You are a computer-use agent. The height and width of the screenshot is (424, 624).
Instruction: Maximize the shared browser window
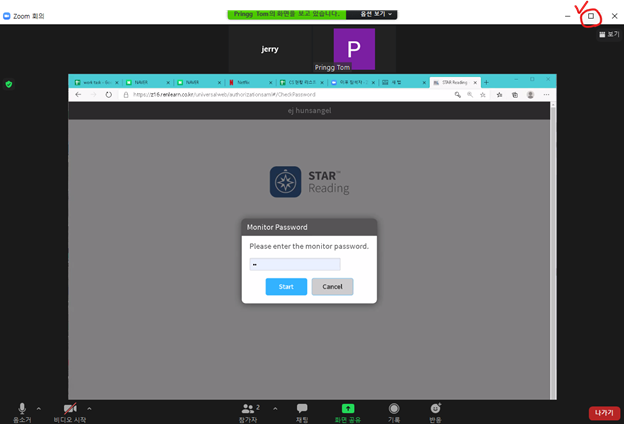point(532,79)
